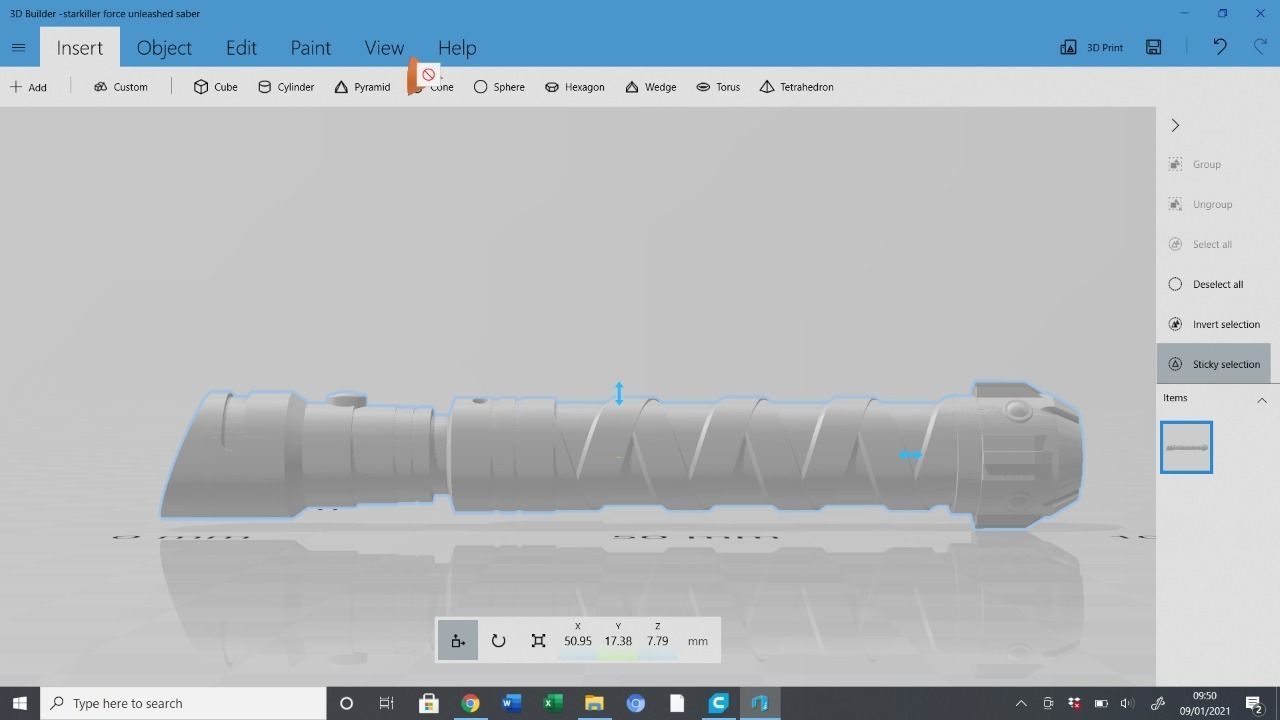The height and width of the screenshot is (720, 1280).
Task: Insert a Cube
Action: pyautogui.click(x=215, y=87)
